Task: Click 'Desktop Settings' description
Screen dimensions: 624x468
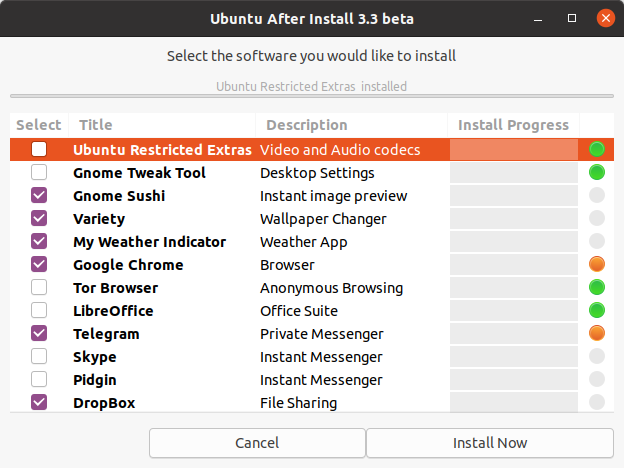Action: point(317,173)
